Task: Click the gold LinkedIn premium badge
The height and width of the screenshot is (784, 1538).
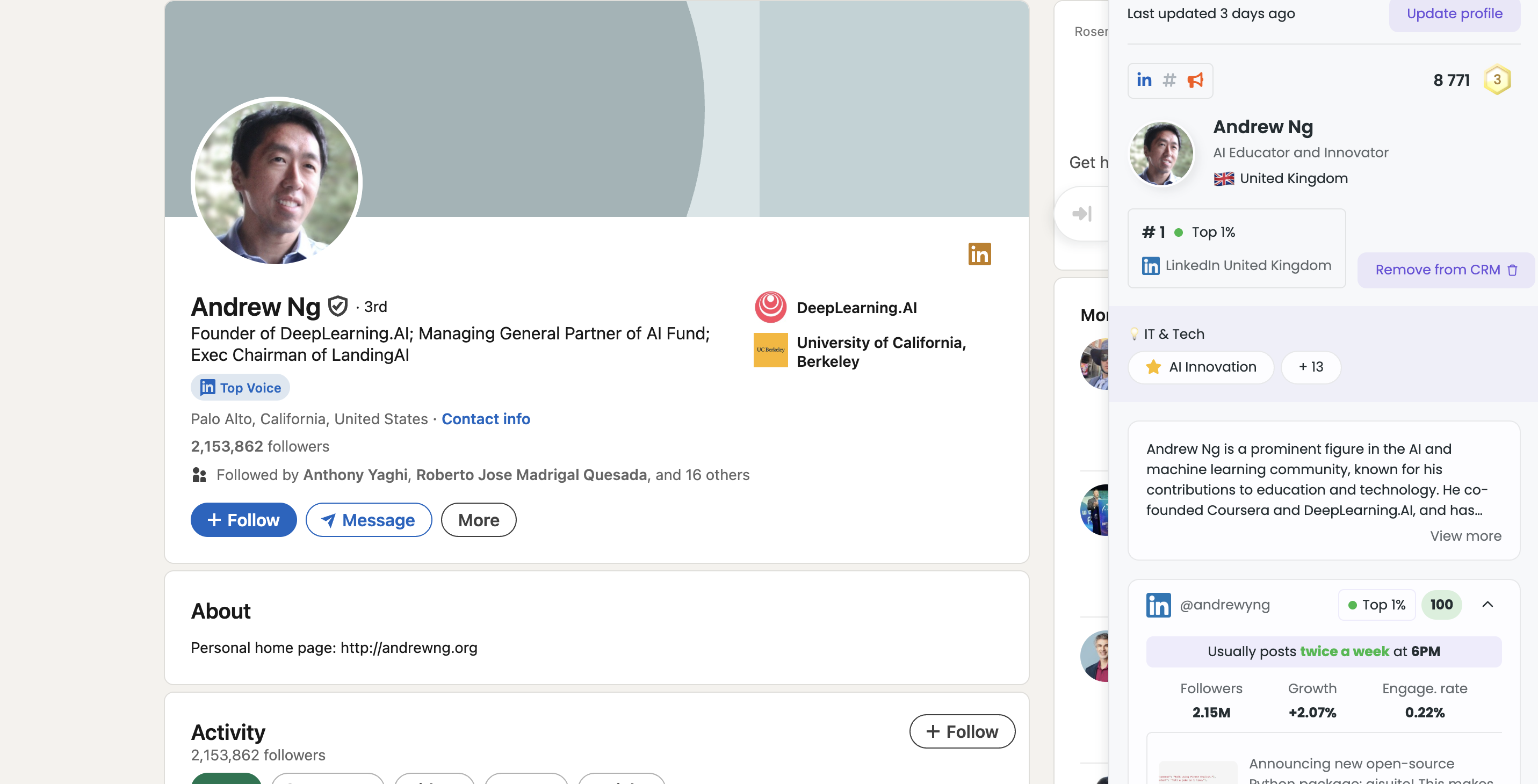Action: pyautogui.click(x=979, y=254)
